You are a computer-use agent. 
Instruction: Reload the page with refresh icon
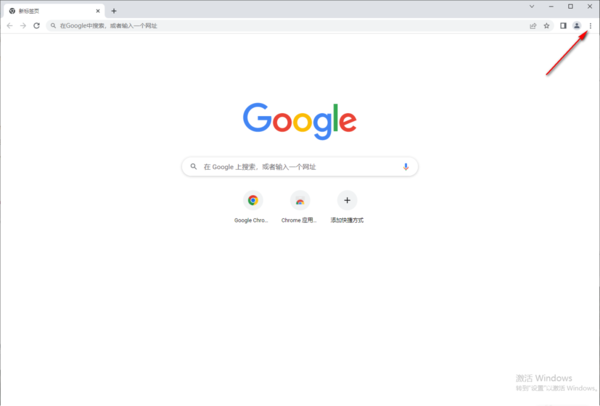(36, 26)
